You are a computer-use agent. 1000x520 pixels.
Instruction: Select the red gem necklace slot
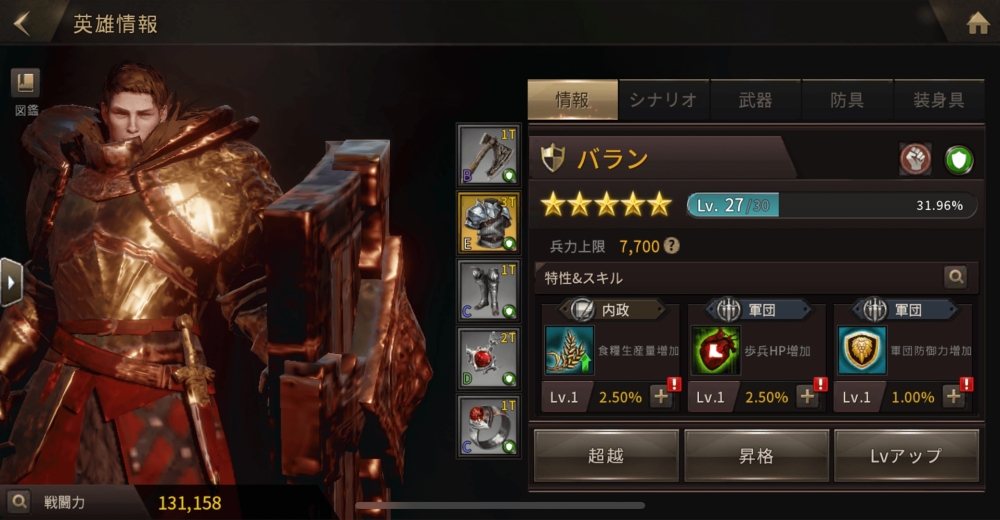pyautogui.click(x=489, y=358)
